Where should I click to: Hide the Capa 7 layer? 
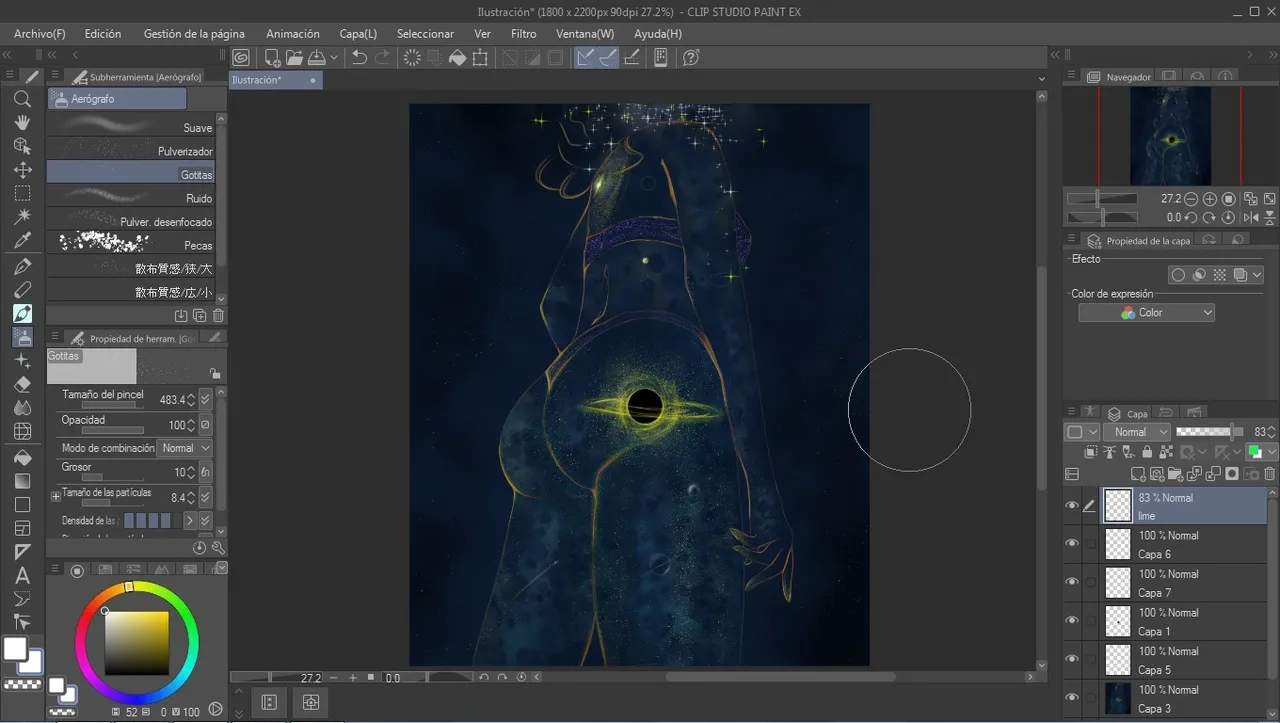click(1072, 582)
